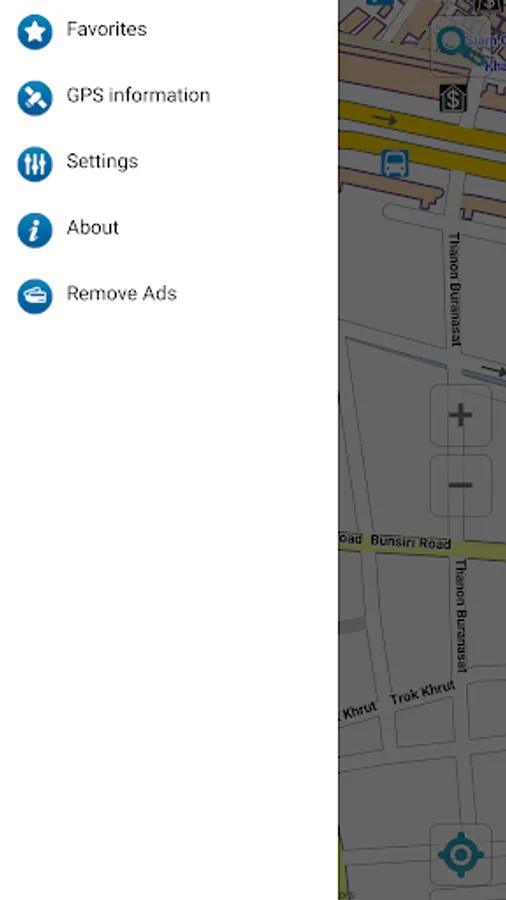Zoom in with the plus button

tap(461, 415)
